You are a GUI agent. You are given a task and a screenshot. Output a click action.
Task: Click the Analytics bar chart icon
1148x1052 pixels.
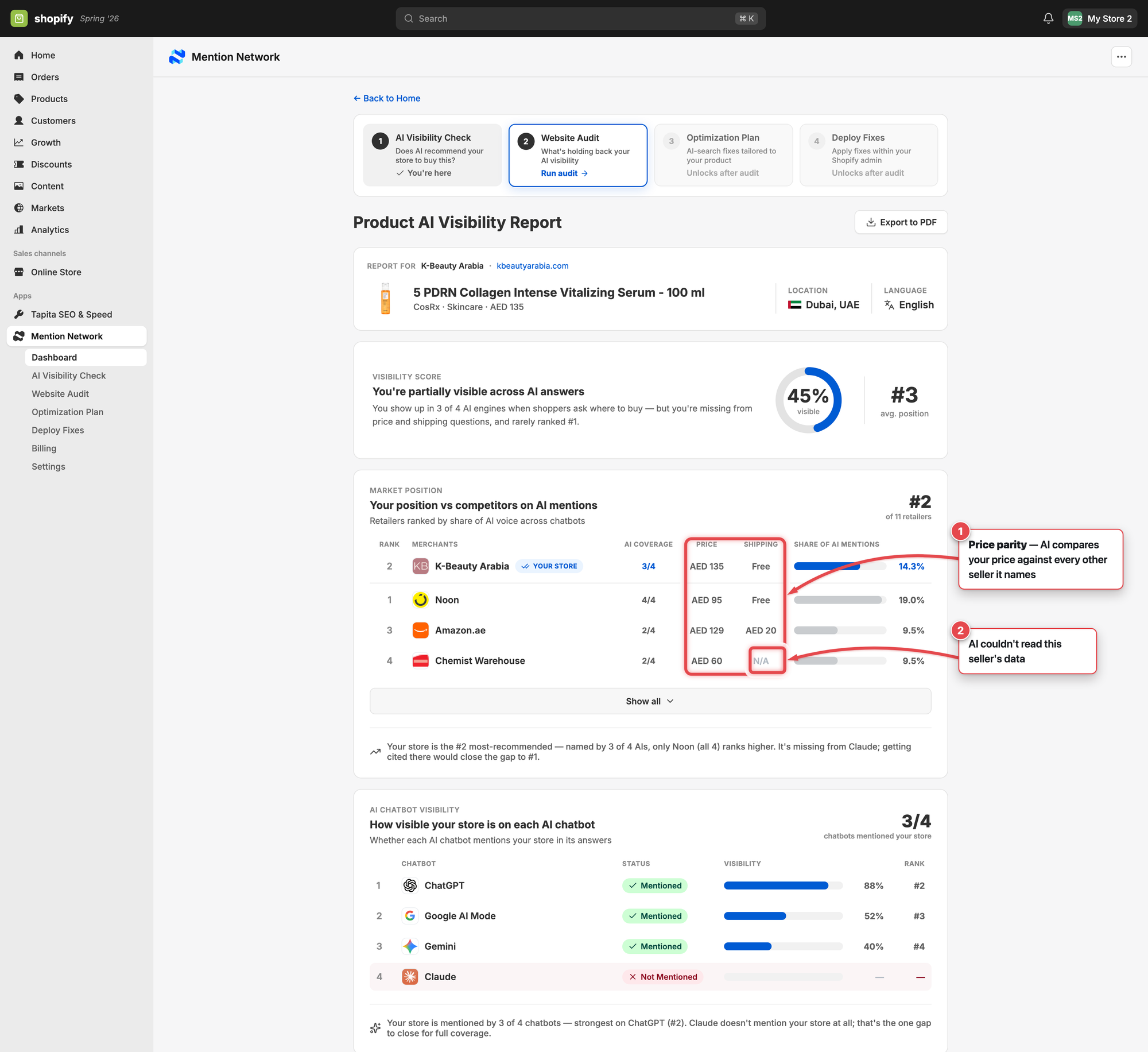tap(19, 230)
